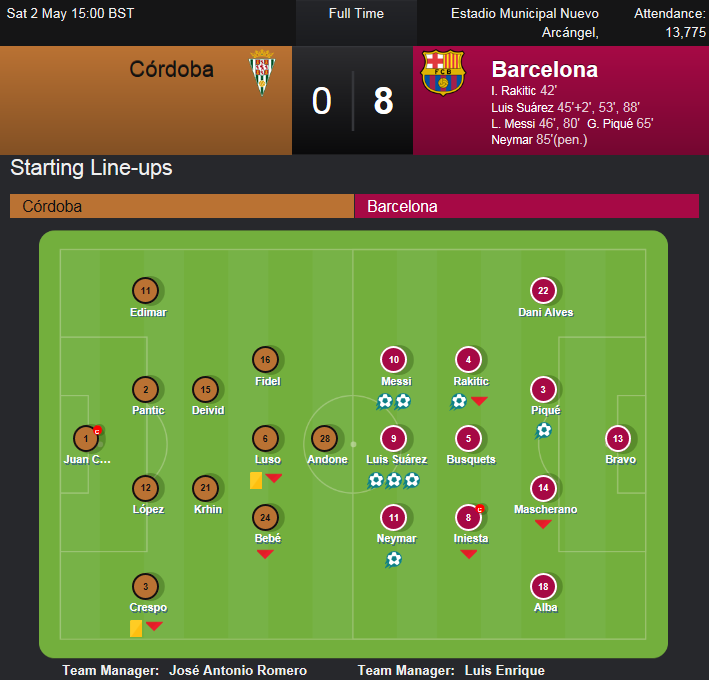
Task: Click Bebé's red substitution arrow
Action: (265, 554)
